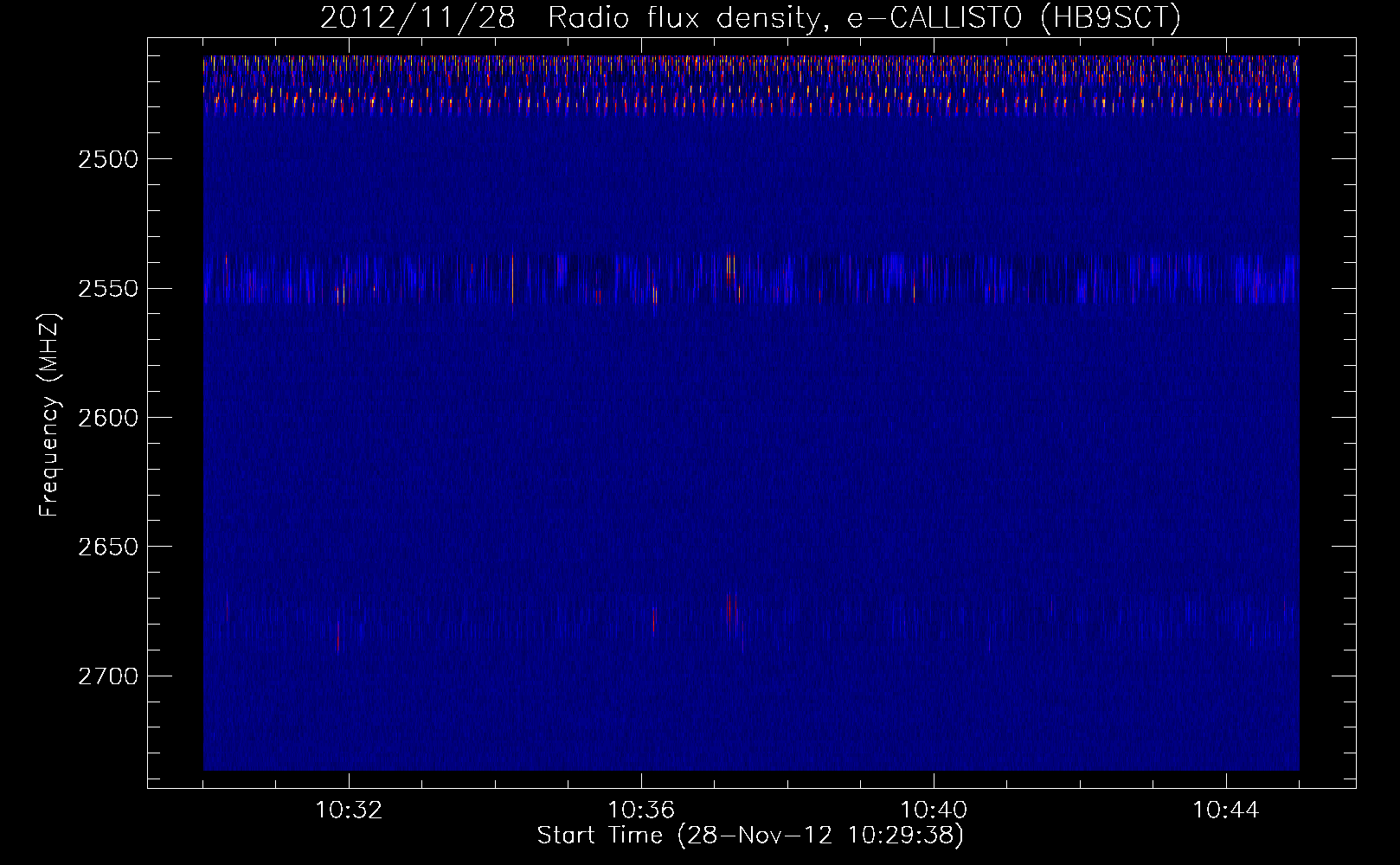This screenshot has width=1400, height=865.
Task: Click the 10:32 time tick label
Action: pyautogui.click(x=349, y=811)
